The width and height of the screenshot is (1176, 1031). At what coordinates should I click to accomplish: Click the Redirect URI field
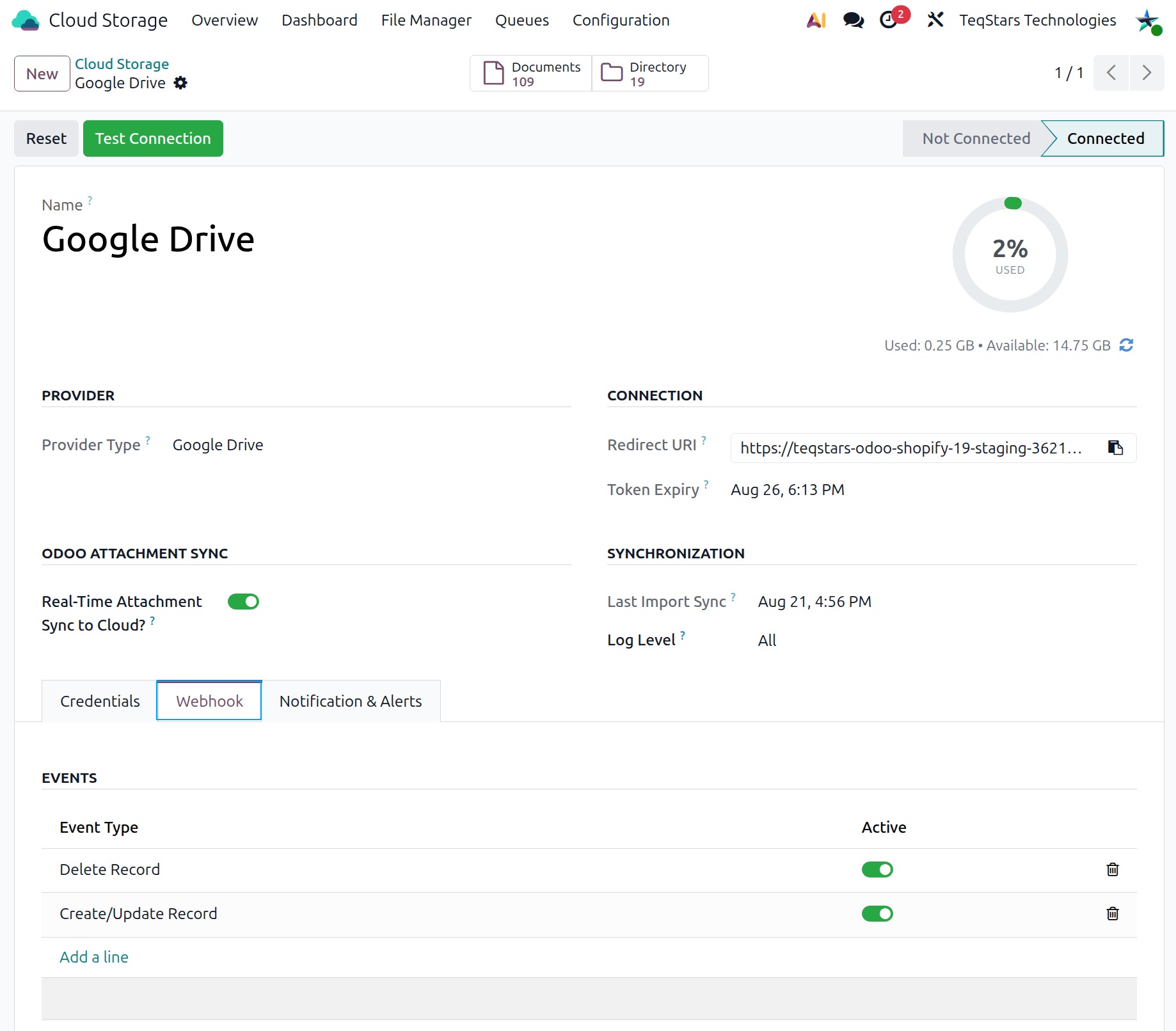(934, 448)
